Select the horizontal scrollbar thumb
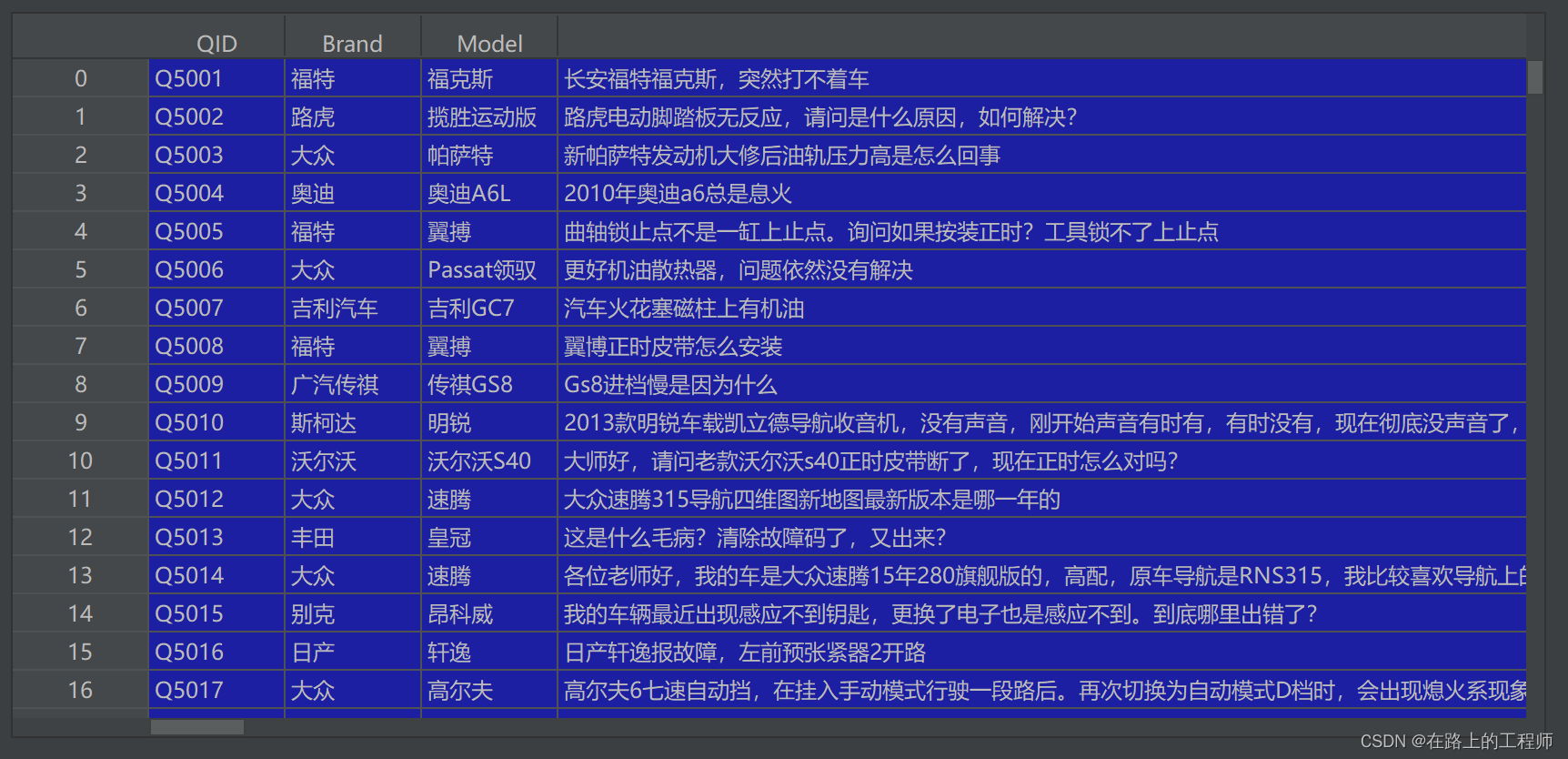The width and height of the screenshot is (1568, 759). (x=197, y=727)
